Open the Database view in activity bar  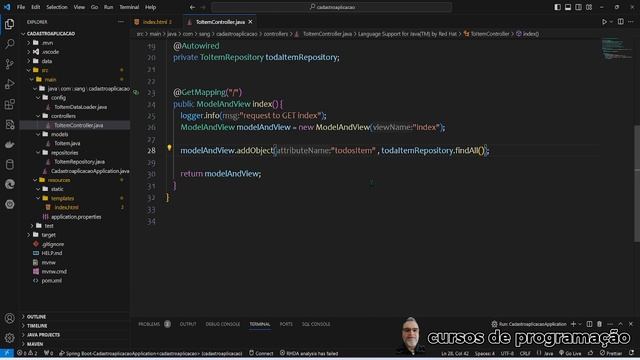pos(9,164)
